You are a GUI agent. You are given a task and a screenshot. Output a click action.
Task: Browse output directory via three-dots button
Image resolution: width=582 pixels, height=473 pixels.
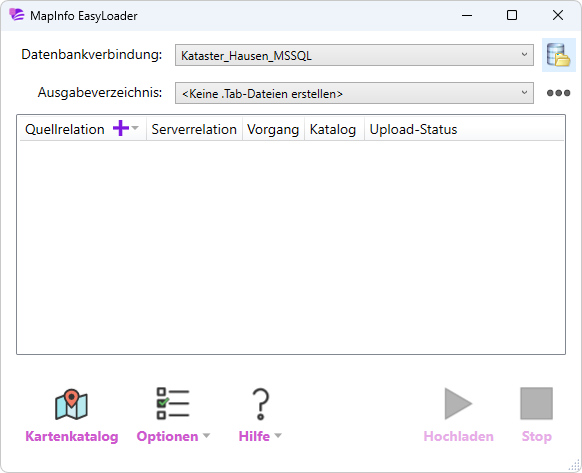(558, 93)
